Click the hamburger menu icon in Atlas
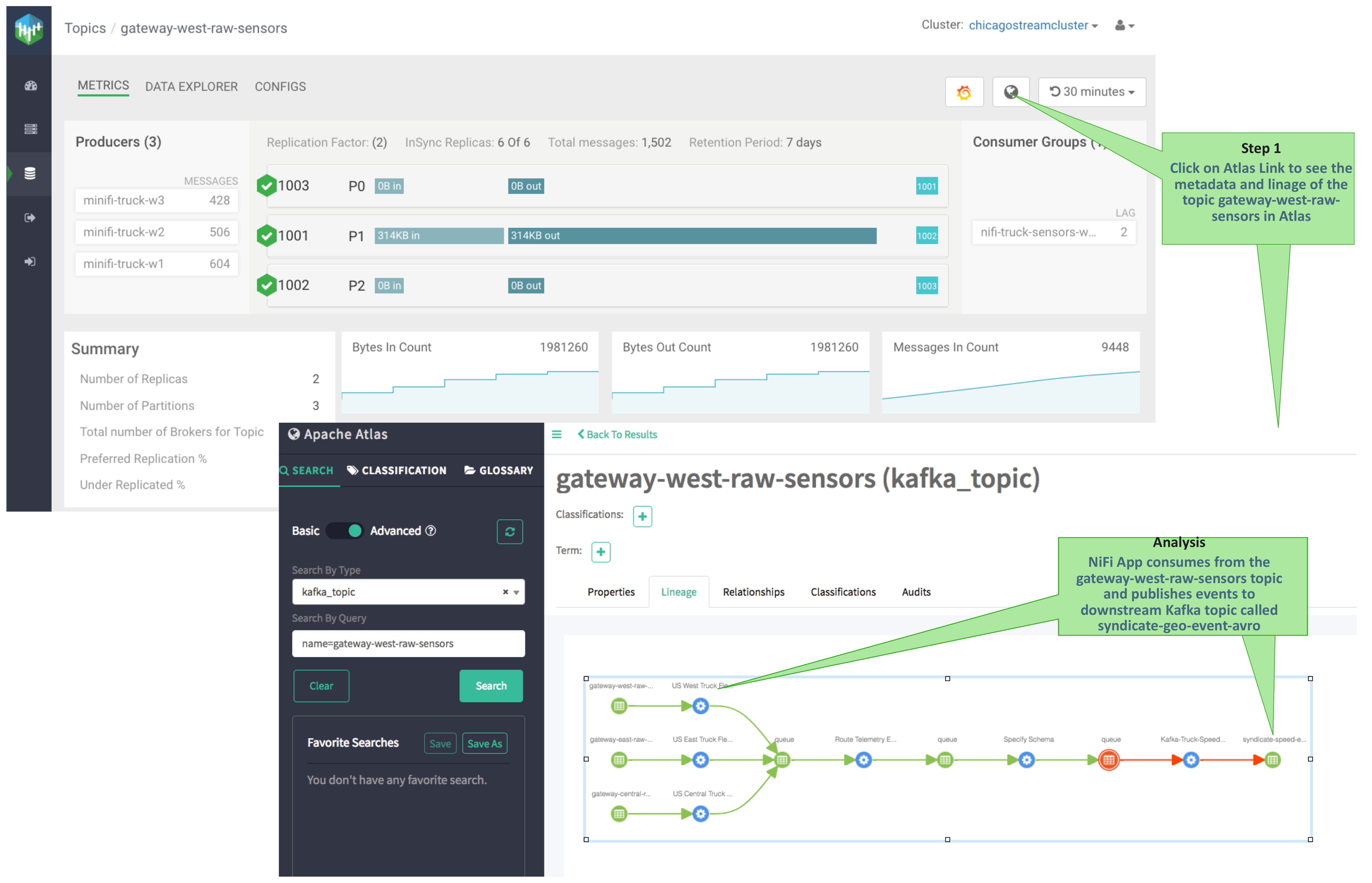The width and height of the screenshot is (1372, 883). 557,435
